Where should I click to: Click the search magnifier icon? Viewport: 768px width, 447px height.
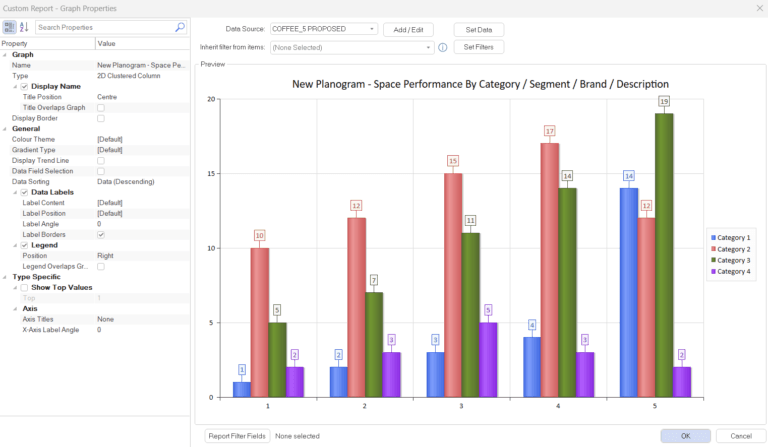coord(180,27)
